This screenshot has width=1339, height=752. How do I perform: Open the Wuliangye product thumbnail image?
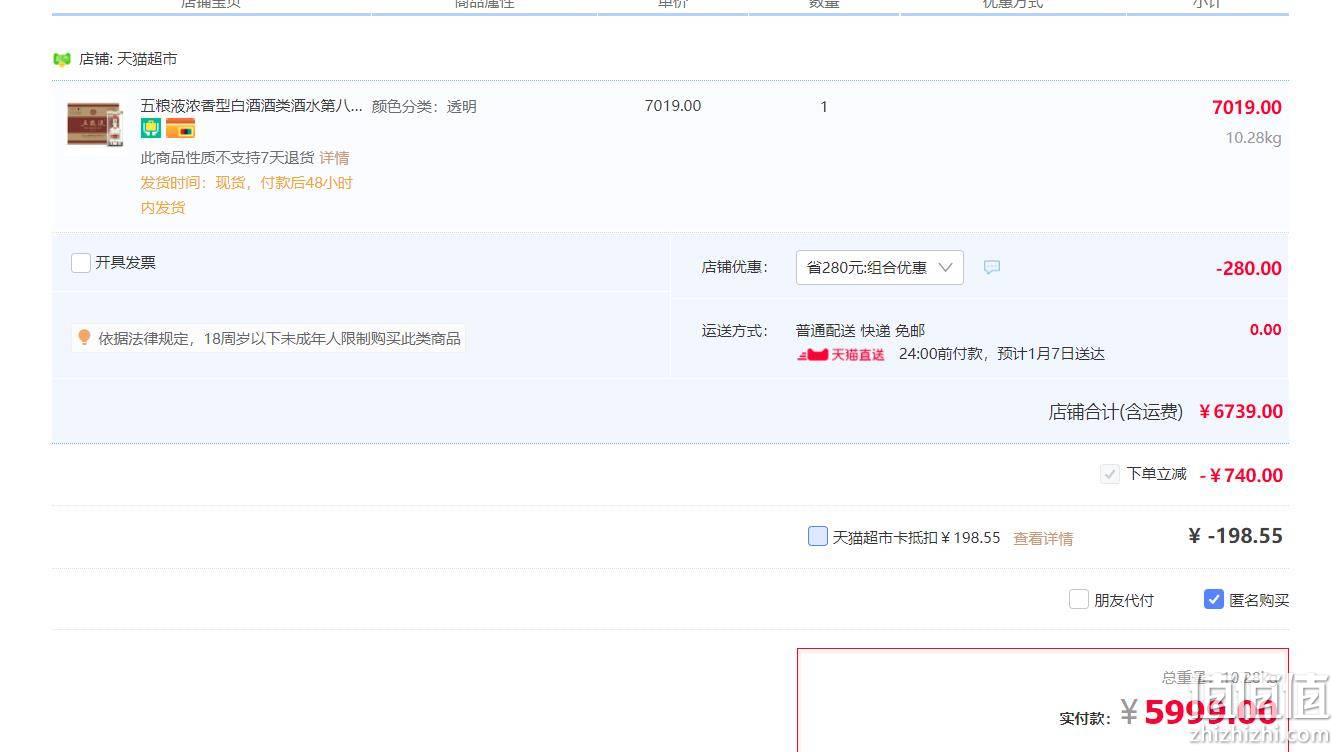point(95,124)
